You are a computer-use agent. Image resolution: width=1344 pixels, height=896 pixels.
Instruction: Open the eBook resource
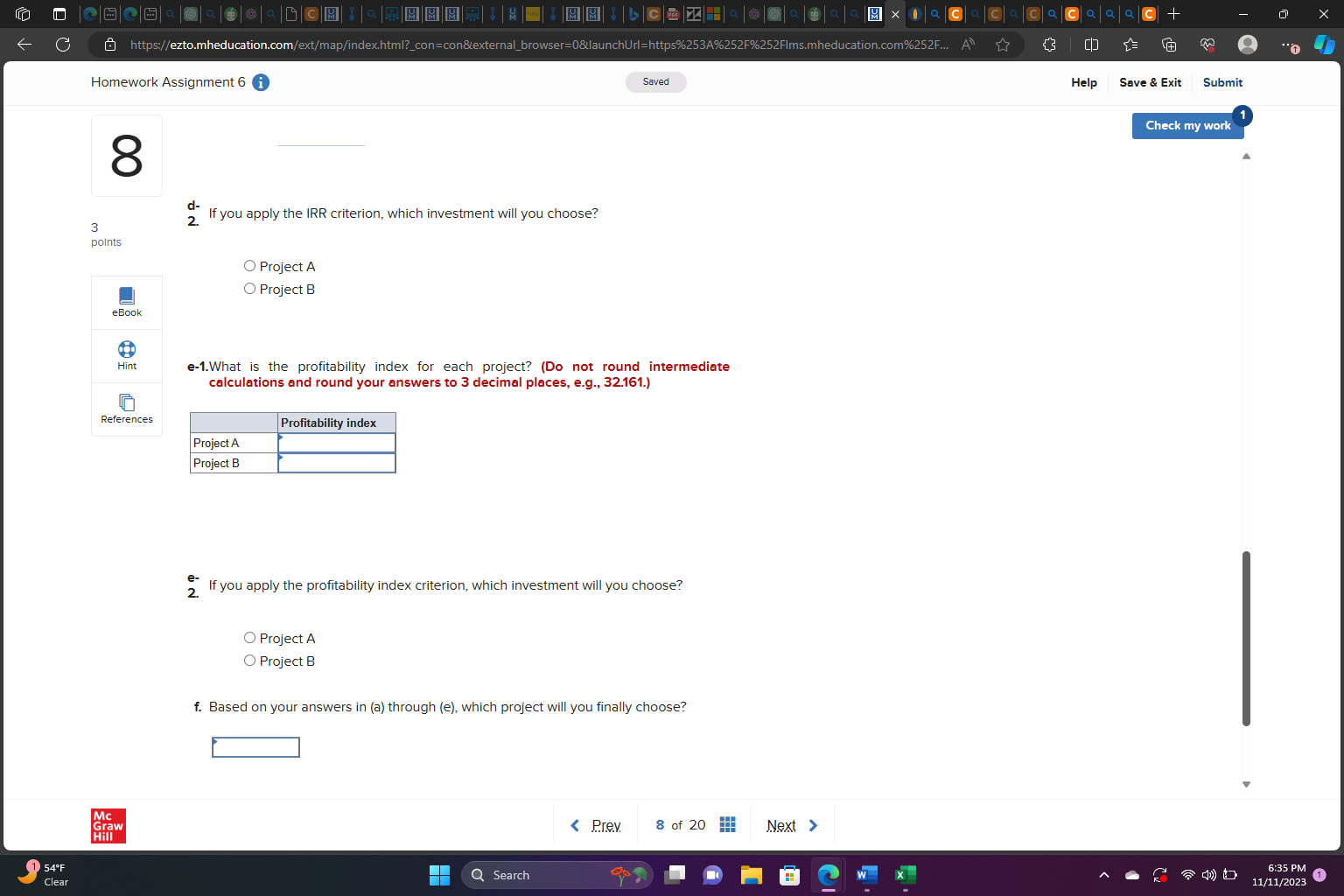[126, 302]
